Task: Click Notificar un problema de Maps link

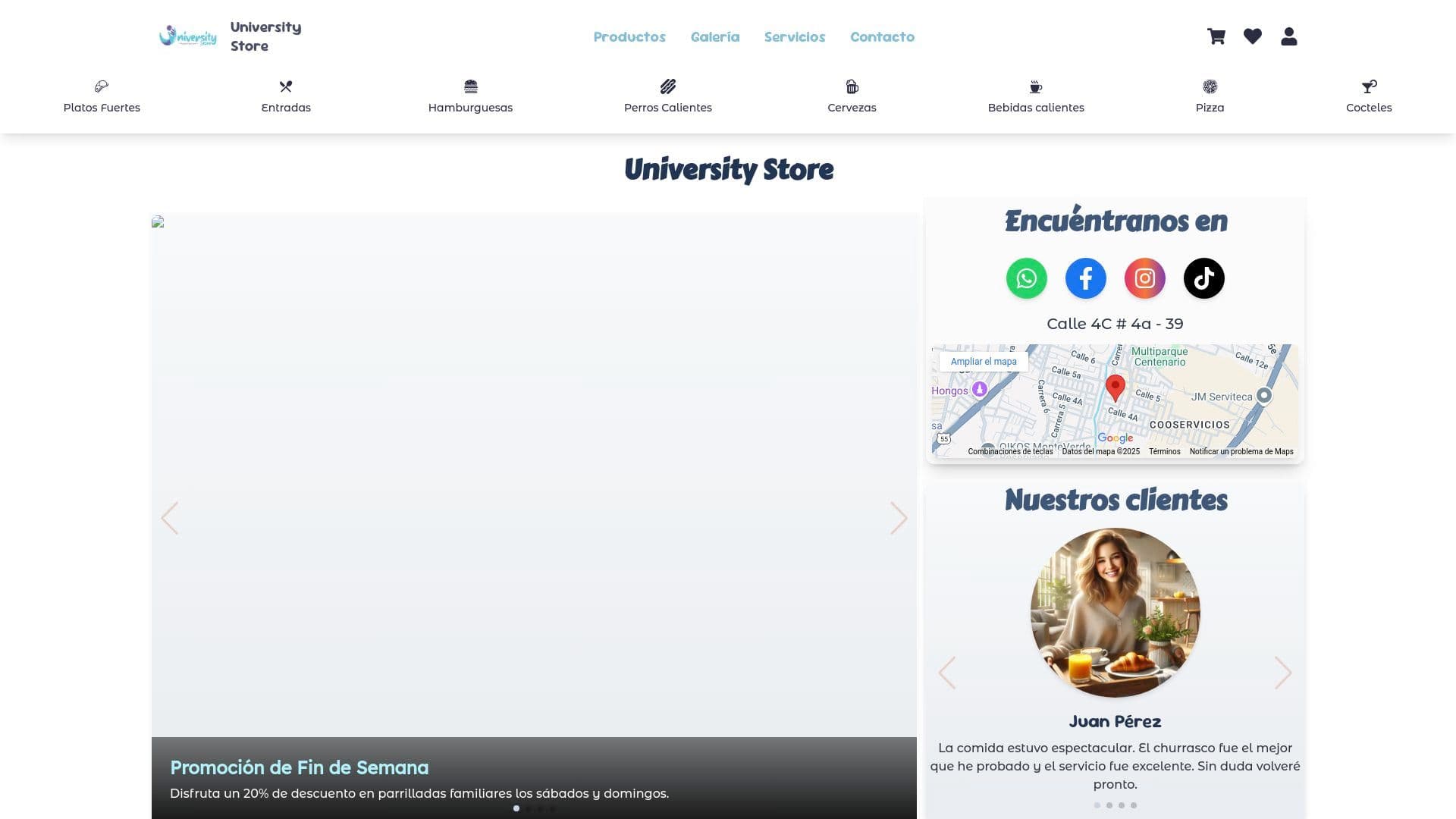Action: pos(1241,451)
